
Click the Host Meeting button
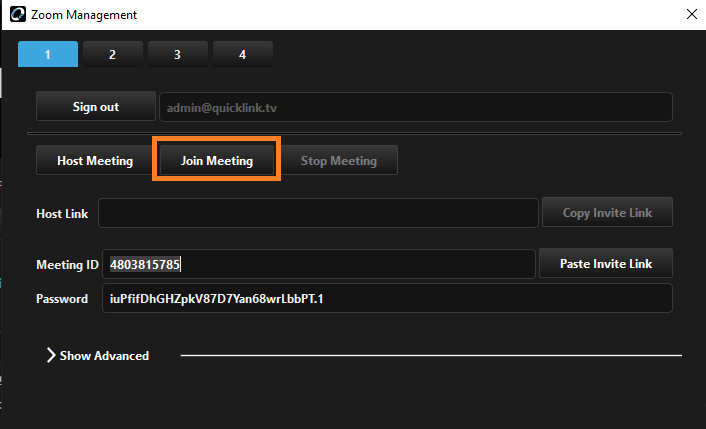(x=95, y=160)
